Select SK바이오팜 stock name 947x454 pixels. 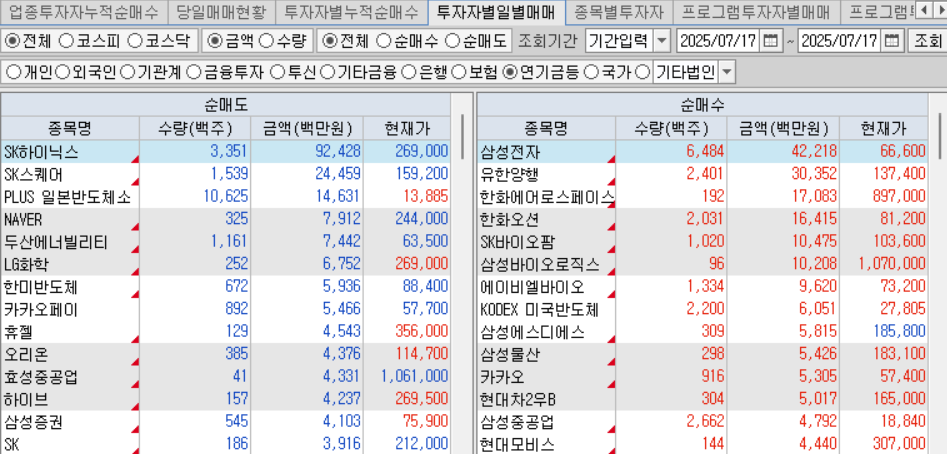517,242
